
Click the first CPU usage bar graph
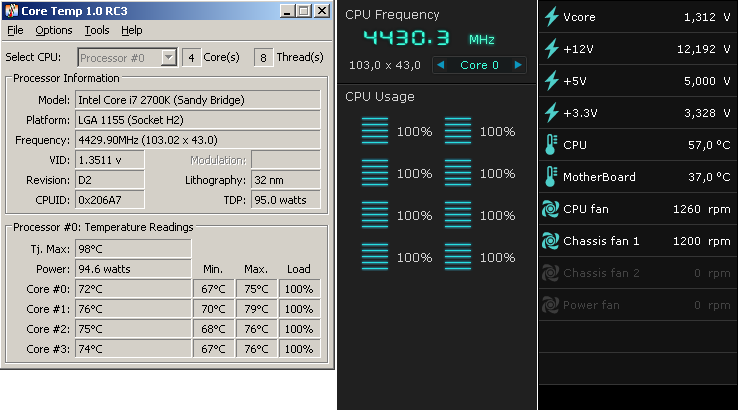pos(374,131)
